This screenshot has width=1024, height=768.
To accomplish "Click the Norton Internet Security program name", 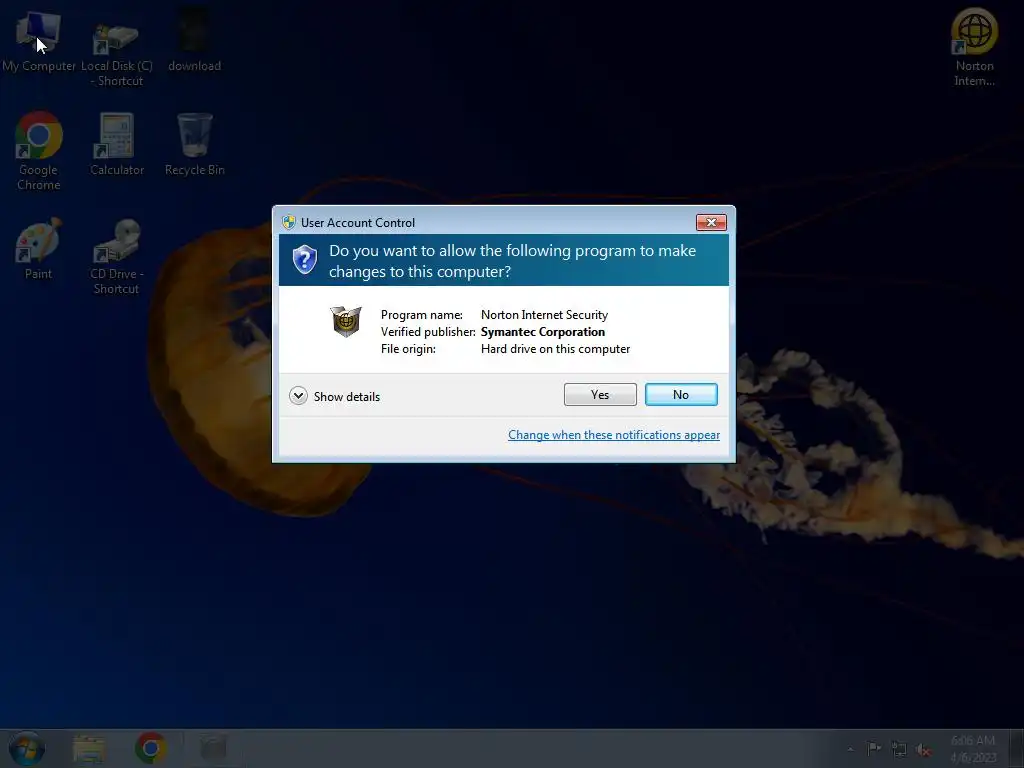I will [x=544, y=315].
